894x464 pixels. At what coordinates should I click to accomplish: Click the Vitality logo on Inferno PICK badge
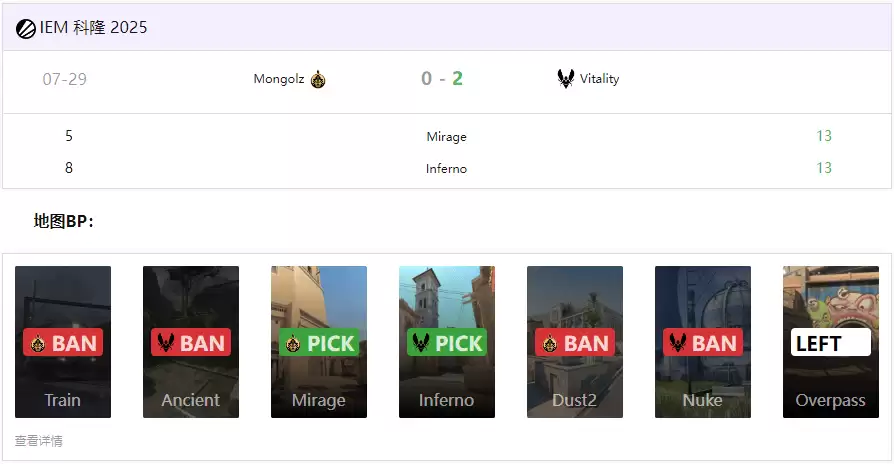[421, 343]
